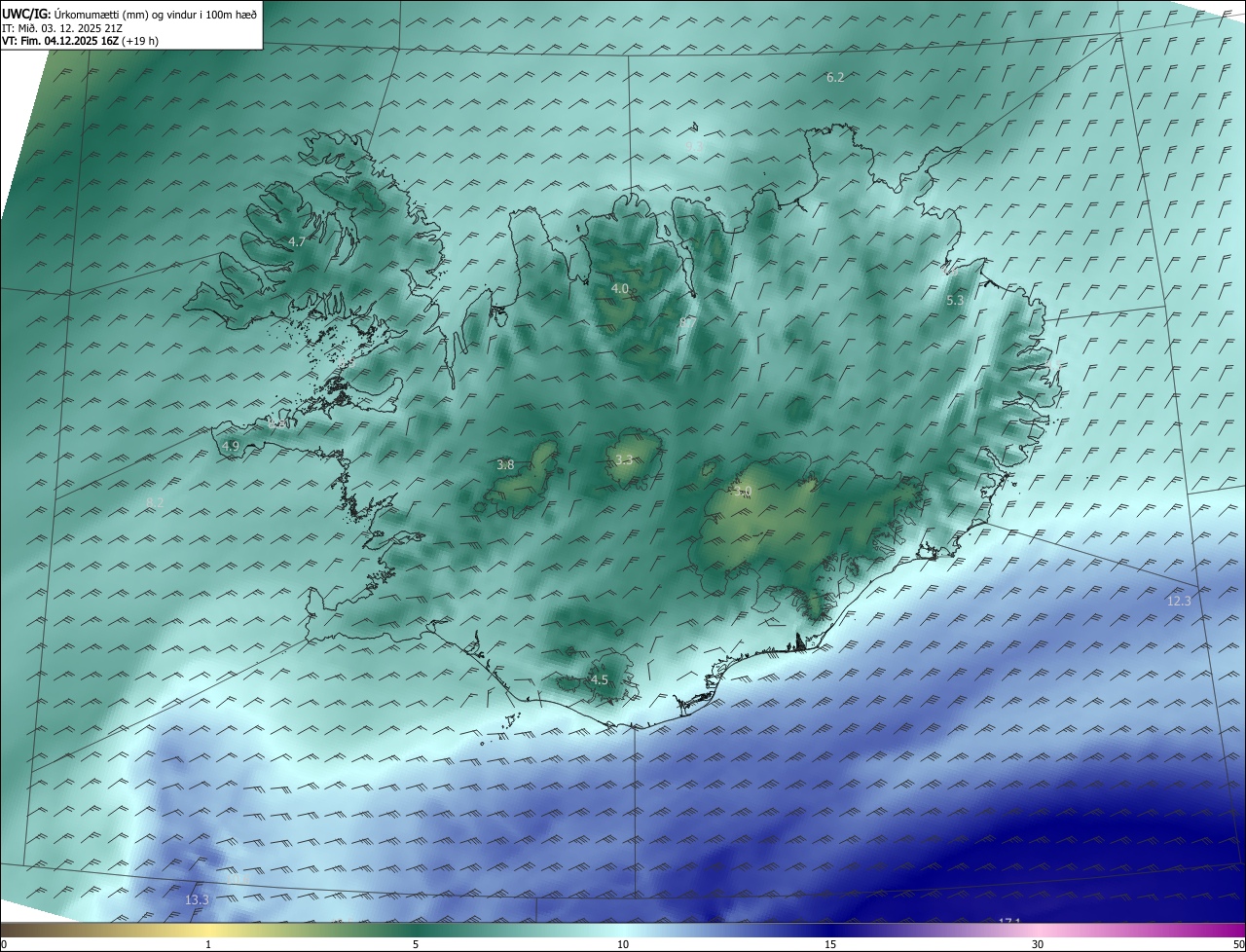Viewport: 1246px width, 952px height.
Task: Select the initial time line "IT: Mið. 03. 12. 2025 21Z"
Action: [x=61, y=27]
